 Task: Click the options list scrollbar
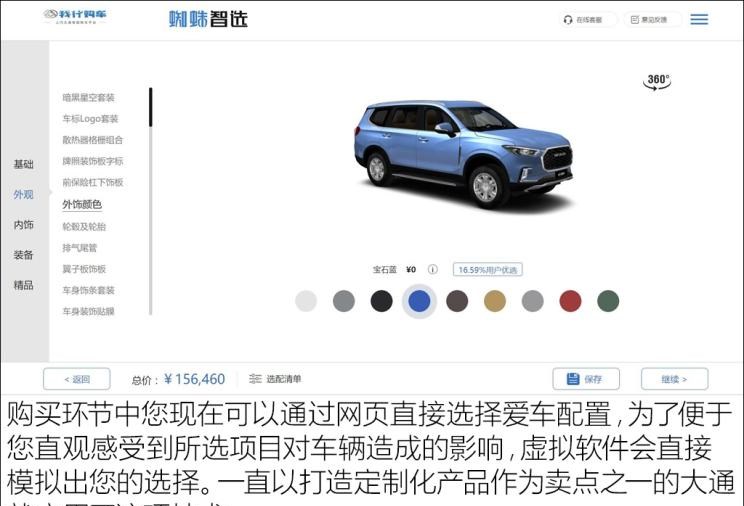(150, 201)
